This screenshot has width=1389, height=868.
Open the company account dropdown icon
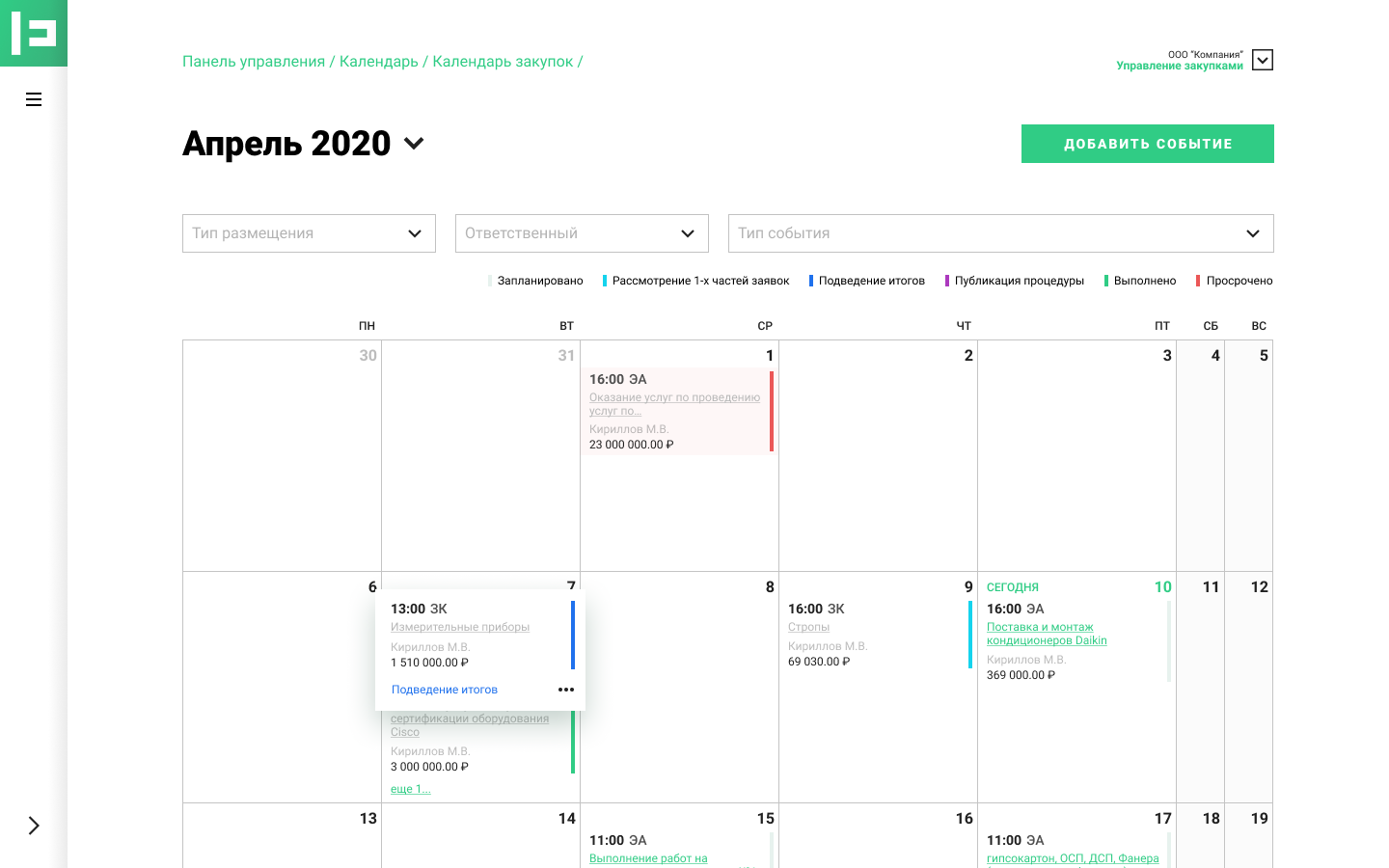click(1263, 60)
